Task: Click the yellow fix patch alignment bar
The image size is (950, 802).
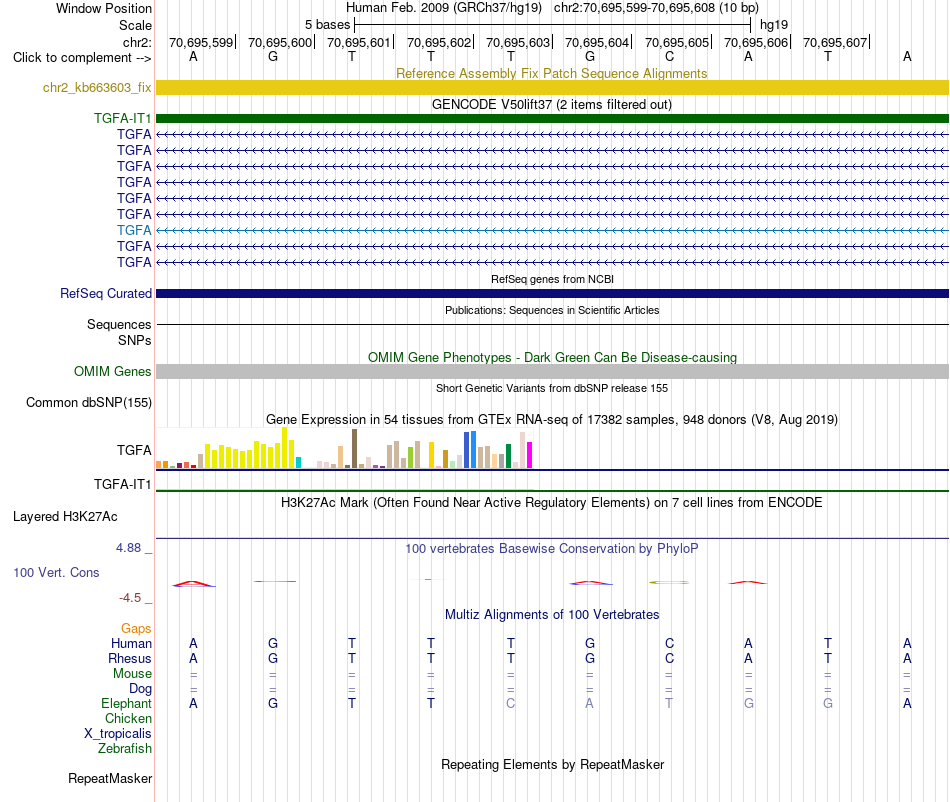Action: click(x=552, y=87)
